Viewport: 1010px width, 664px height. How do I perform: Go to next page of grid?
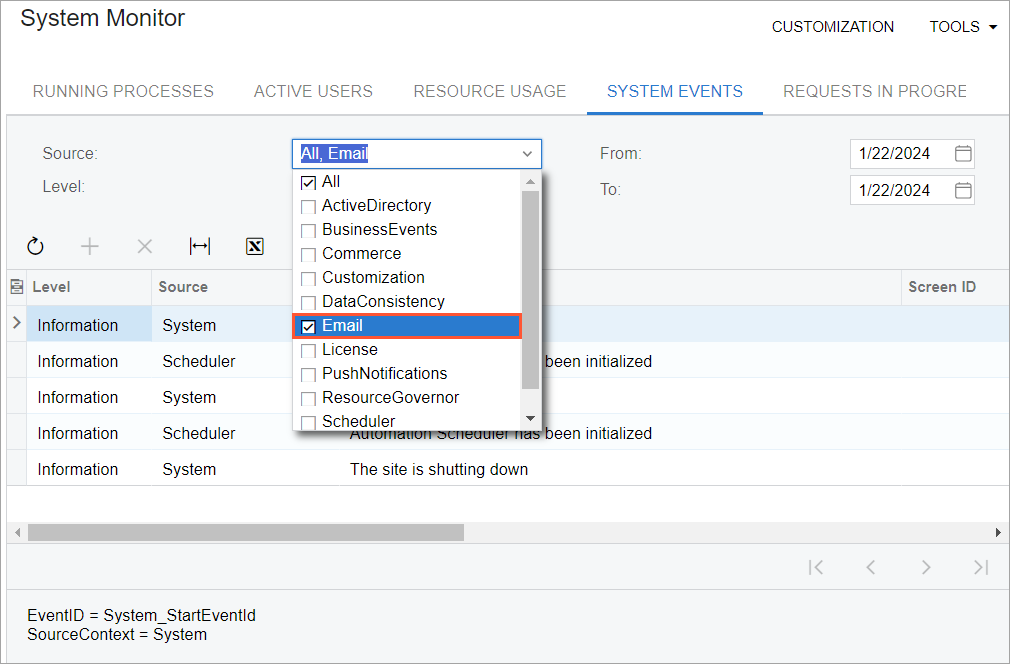pyautogui.click(x=926, y=567)
